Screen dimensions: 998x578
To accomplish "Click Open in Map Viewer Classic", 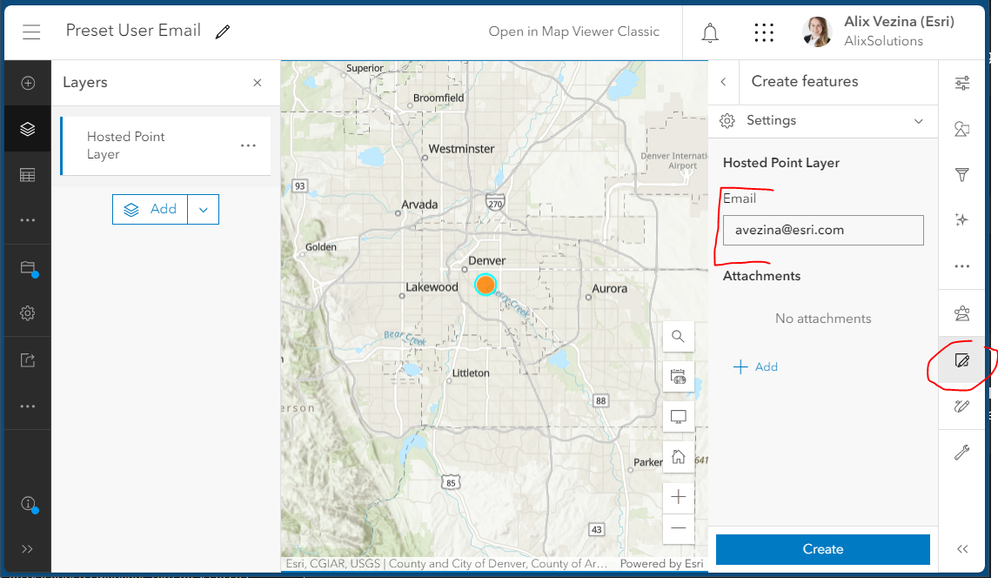I will (574, 32).
